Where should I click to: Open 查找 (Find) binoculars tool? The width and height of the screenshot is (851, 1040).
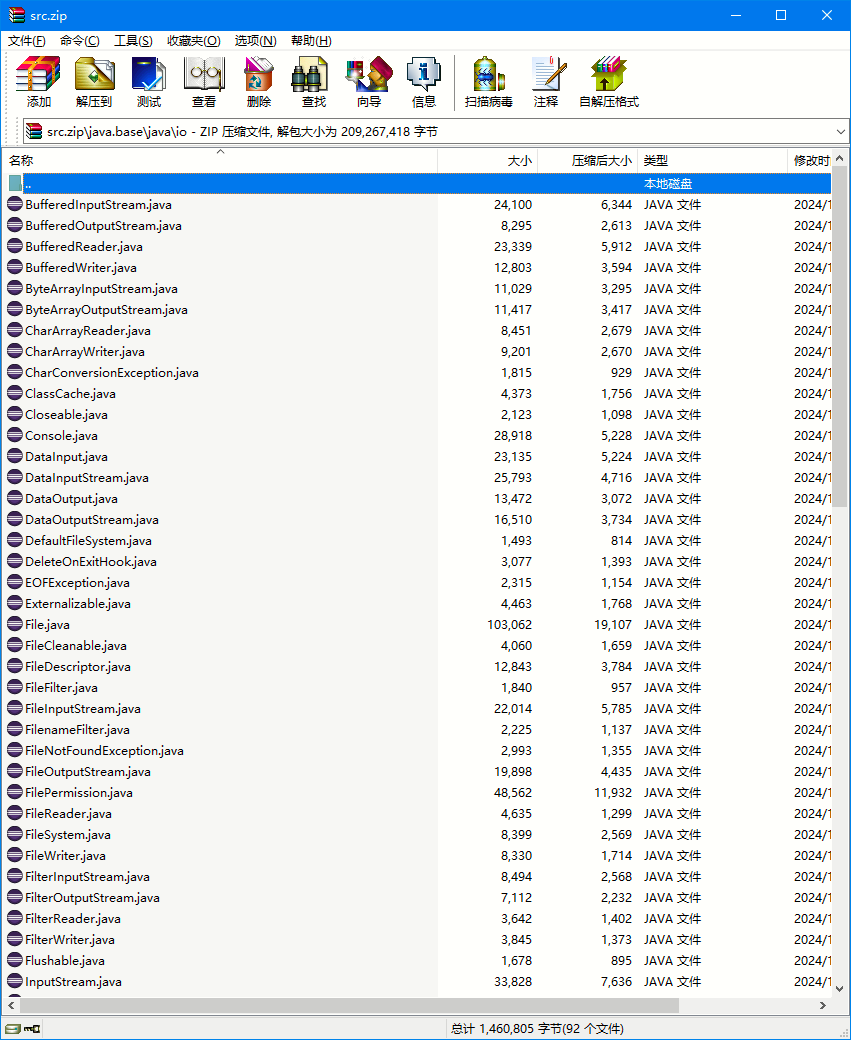click(x=314, y=82)
